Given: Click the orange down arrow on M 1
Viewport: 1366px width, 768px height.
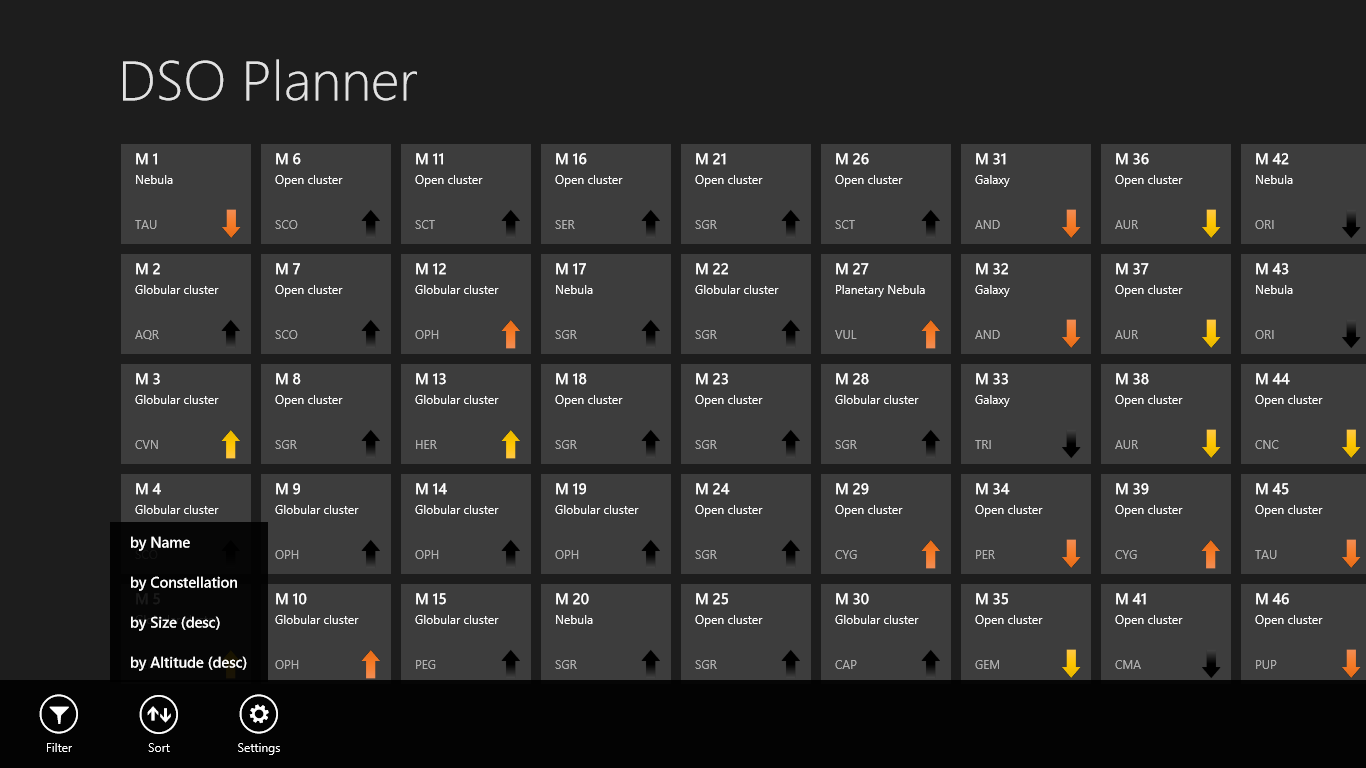Looking at the screenshot, I should pyautogui.click(x=231, y=223).
